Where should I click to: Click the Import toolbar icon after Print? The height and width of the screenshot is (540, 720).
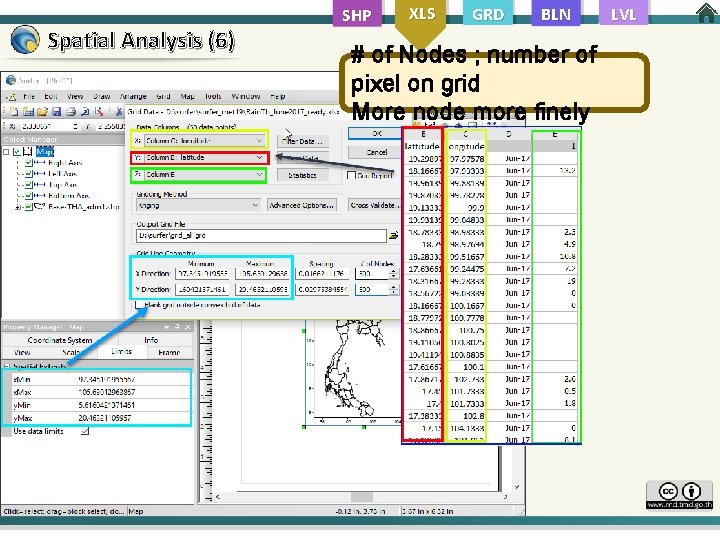(x=85, y=111)
